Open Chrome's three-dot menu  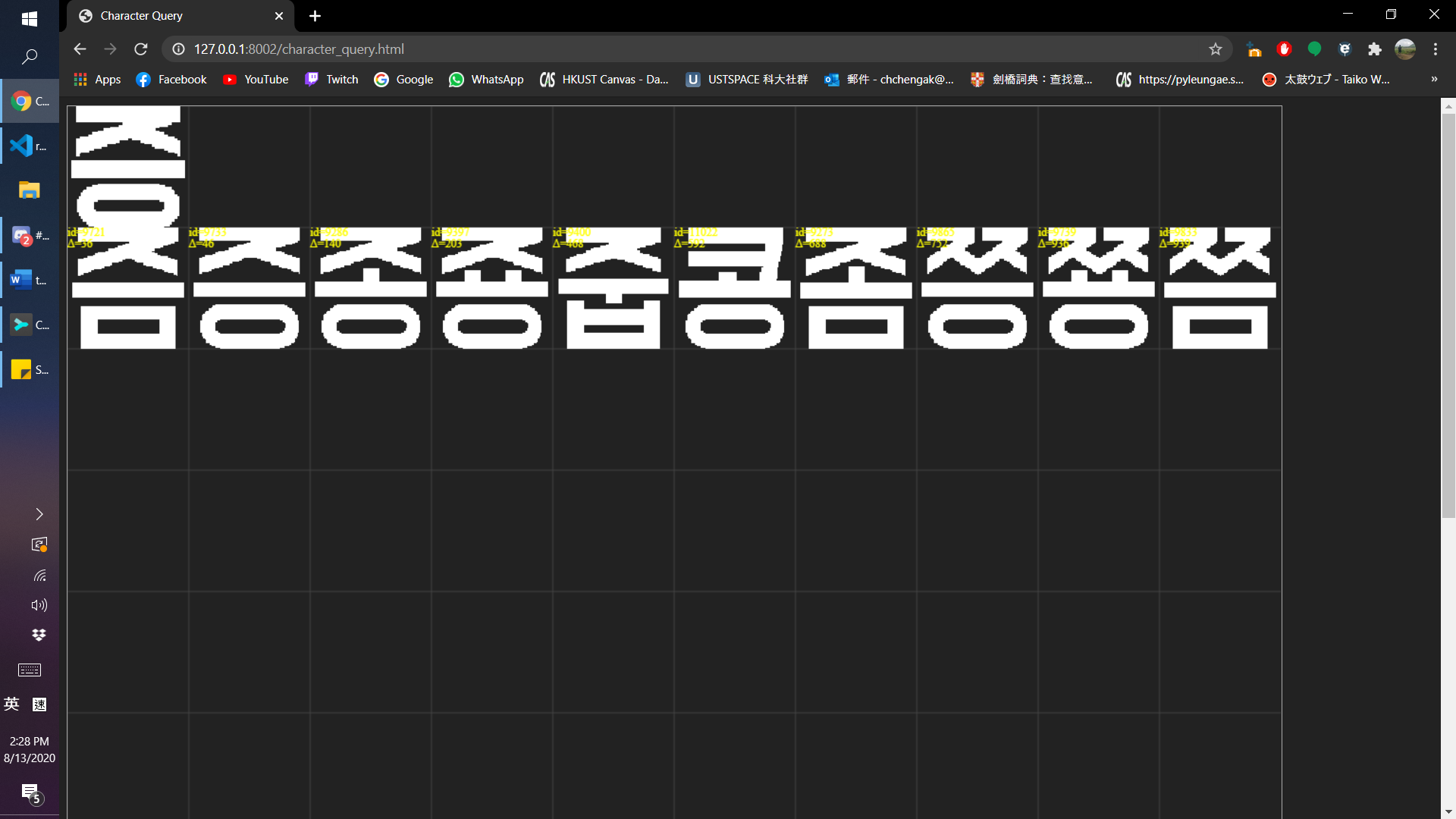(1436, 49)
